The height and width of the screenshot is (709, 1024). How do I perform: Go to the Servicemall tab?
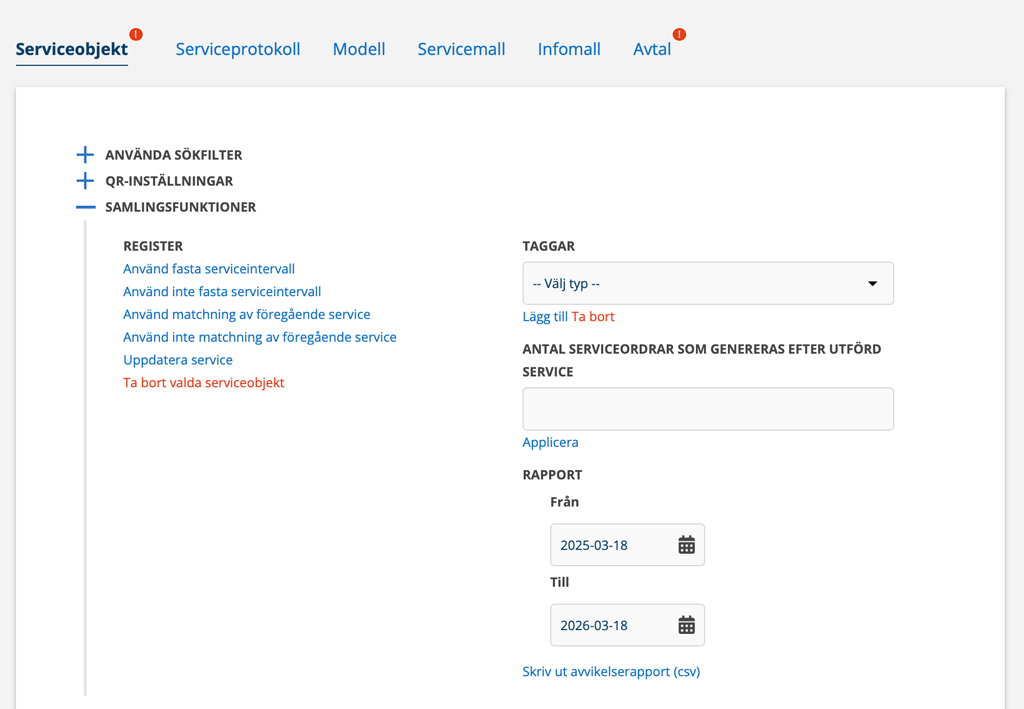[461, 49]
